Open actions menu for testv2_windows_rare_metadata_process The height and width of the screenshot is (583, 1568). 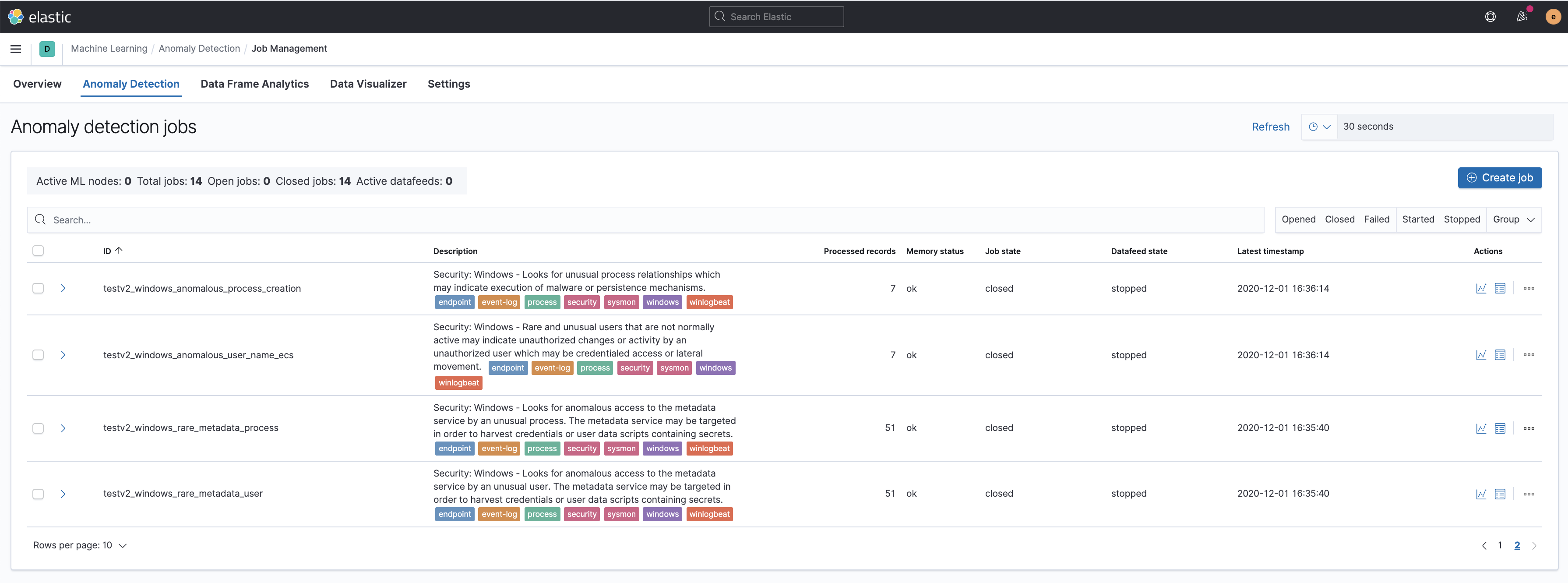pos(1529,428)
